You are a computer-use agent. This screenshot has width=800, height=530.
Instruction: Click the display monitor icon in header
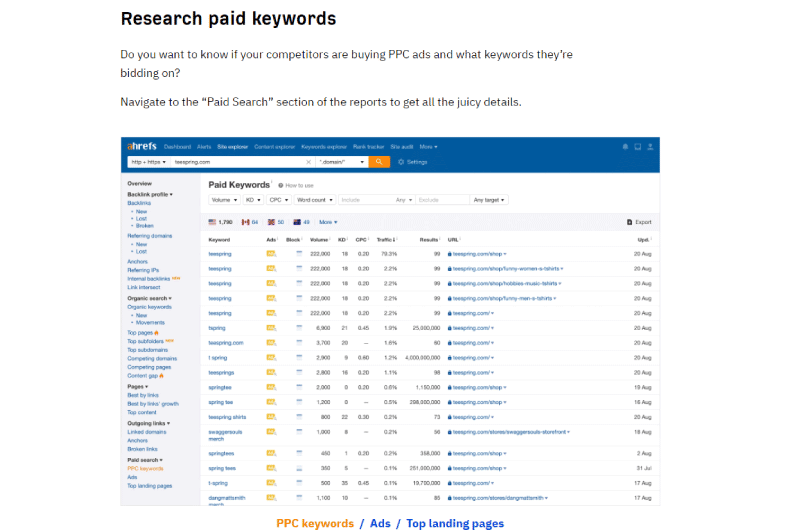638,147
